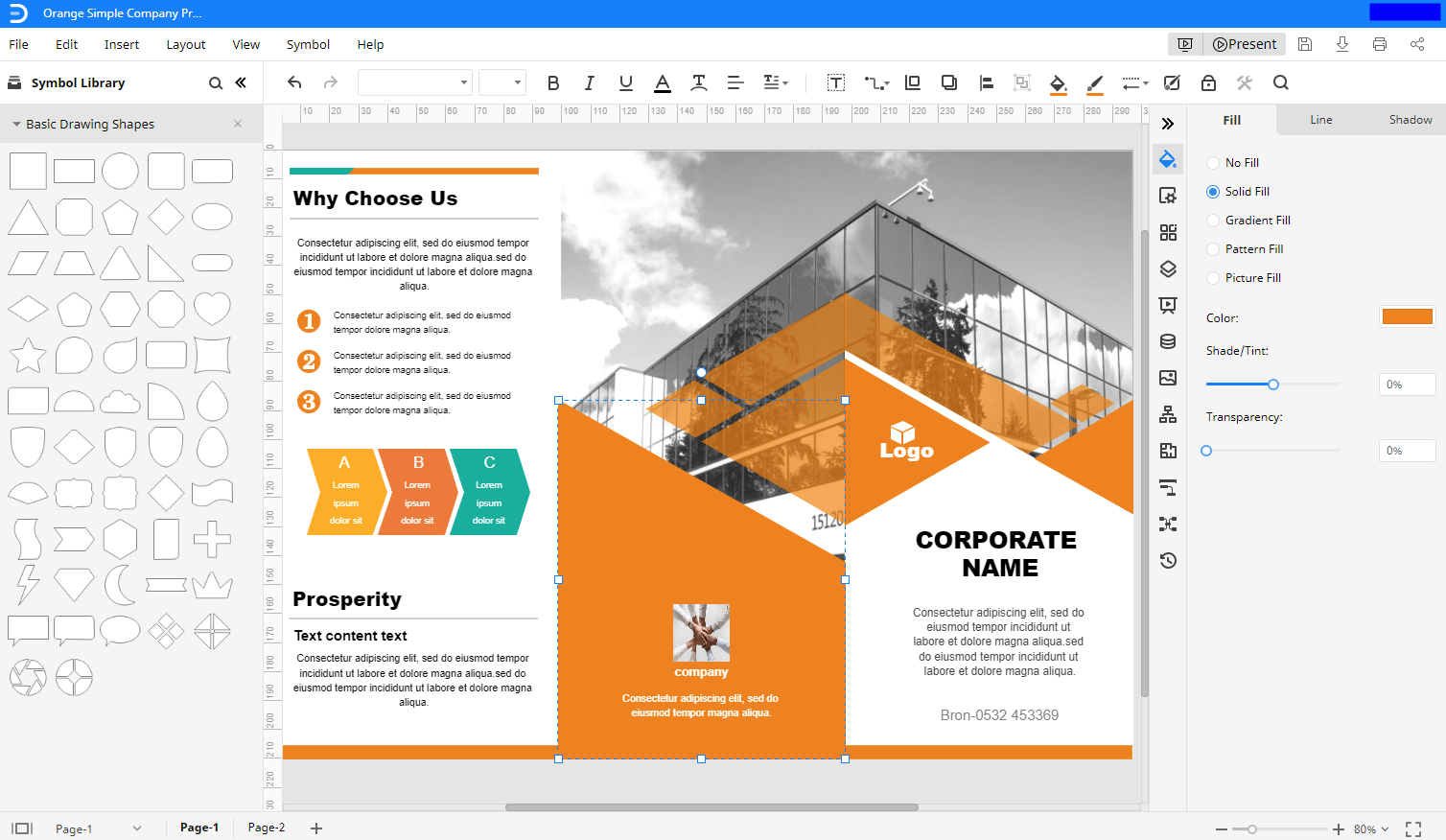1446x840 pixels.
Task: Choose the No Fill option
Action: (1211, 162)
